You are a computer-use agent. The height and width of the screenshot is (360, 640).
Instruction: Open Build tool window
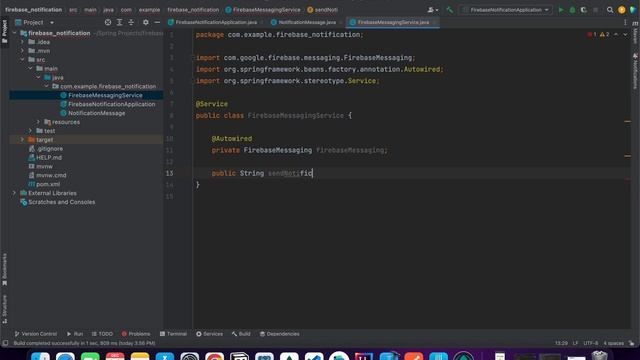tap(241, 334)
